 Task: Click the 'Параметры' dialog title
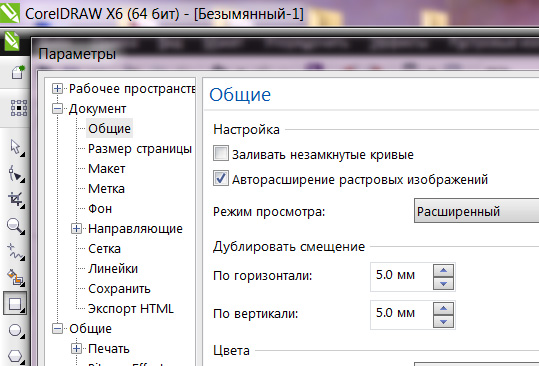tap(77, 54)
